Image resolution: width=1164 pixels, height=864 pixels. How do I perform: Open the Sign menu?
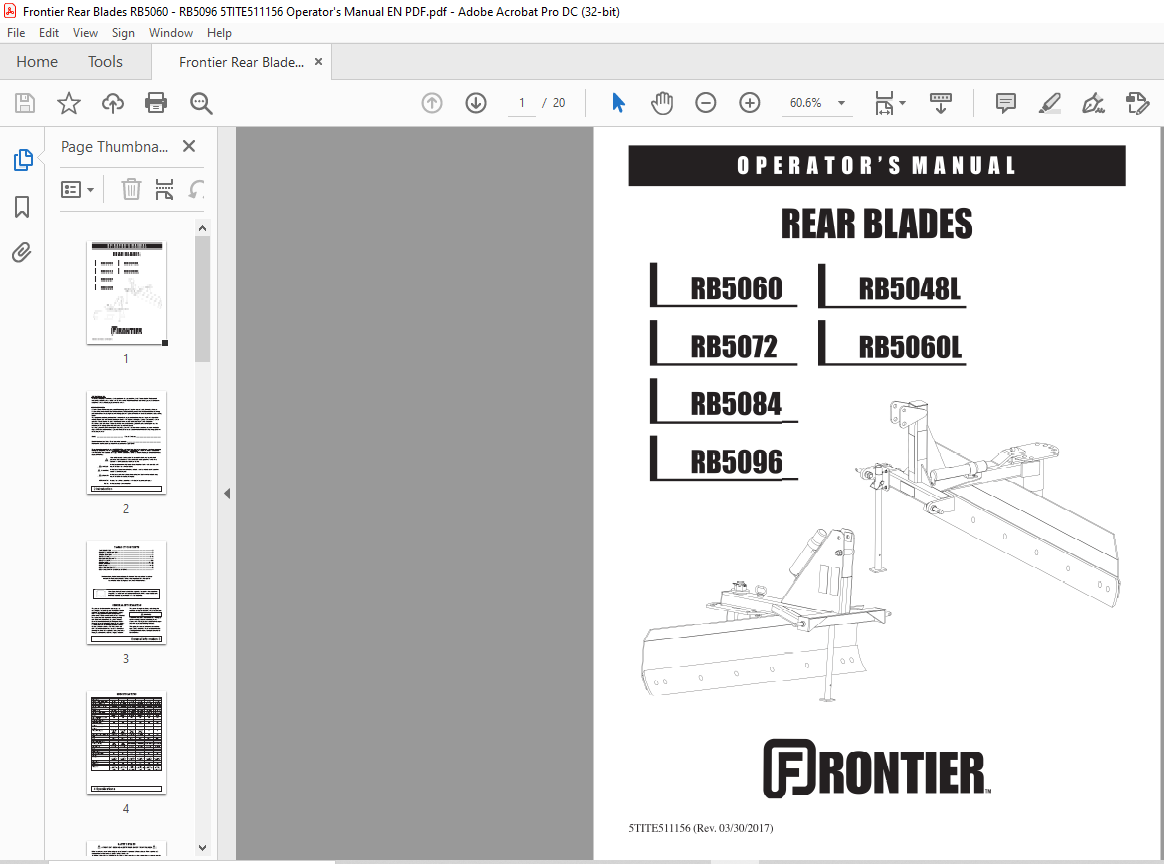pos(123,33)
